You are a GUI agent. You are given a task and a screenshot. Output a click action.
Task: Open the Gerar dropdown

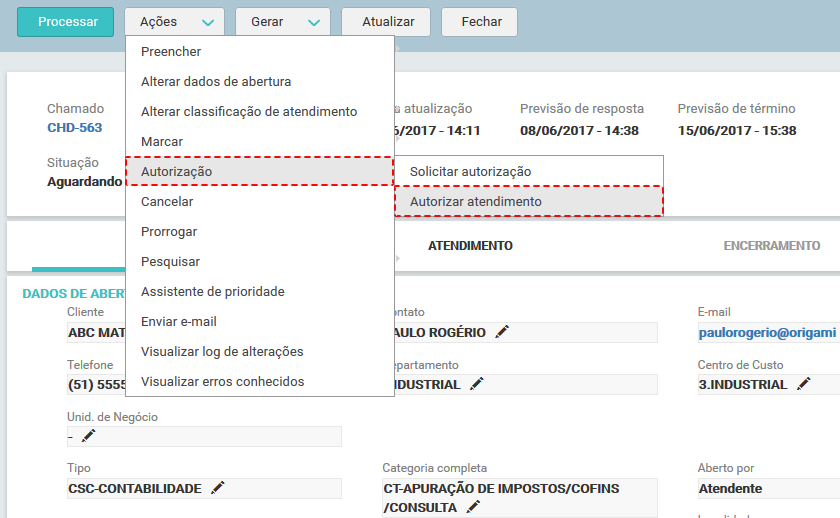(x=283, y=22)
